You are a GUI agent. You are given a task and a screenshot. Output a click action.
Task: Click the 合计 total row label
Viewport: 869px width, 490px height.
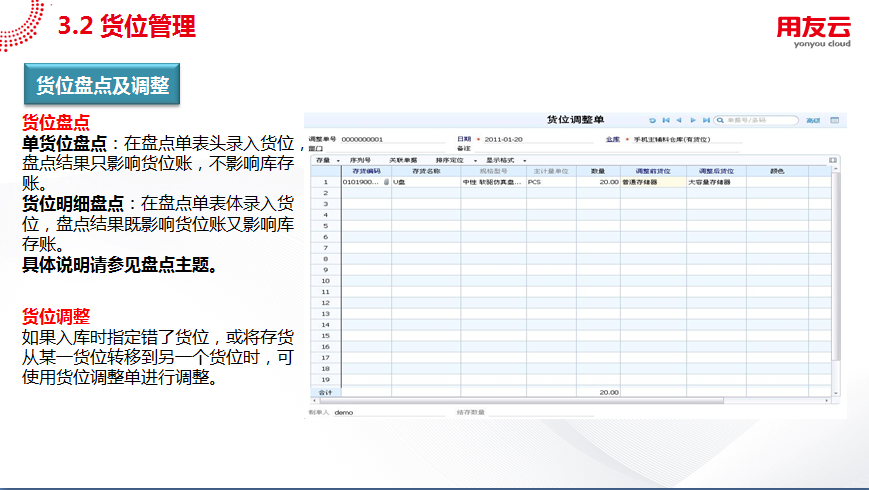[326, 392]
